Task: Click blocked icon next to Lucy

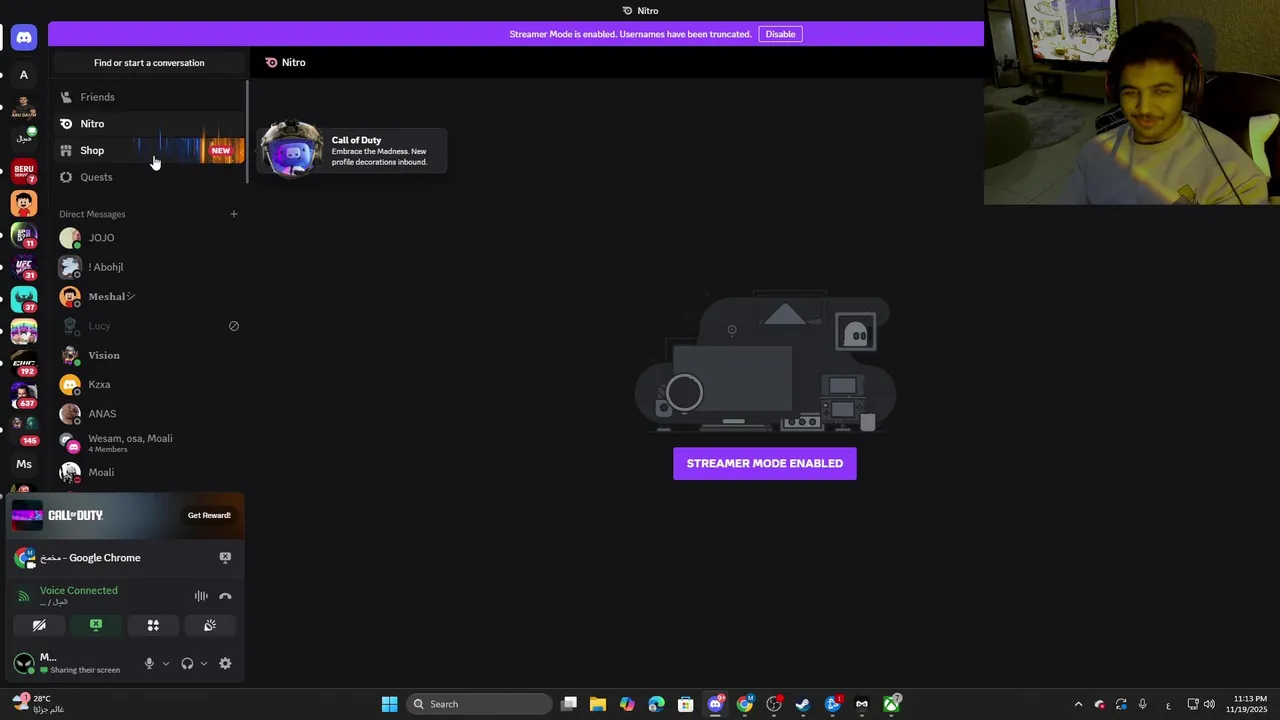Action: [234, 326]
